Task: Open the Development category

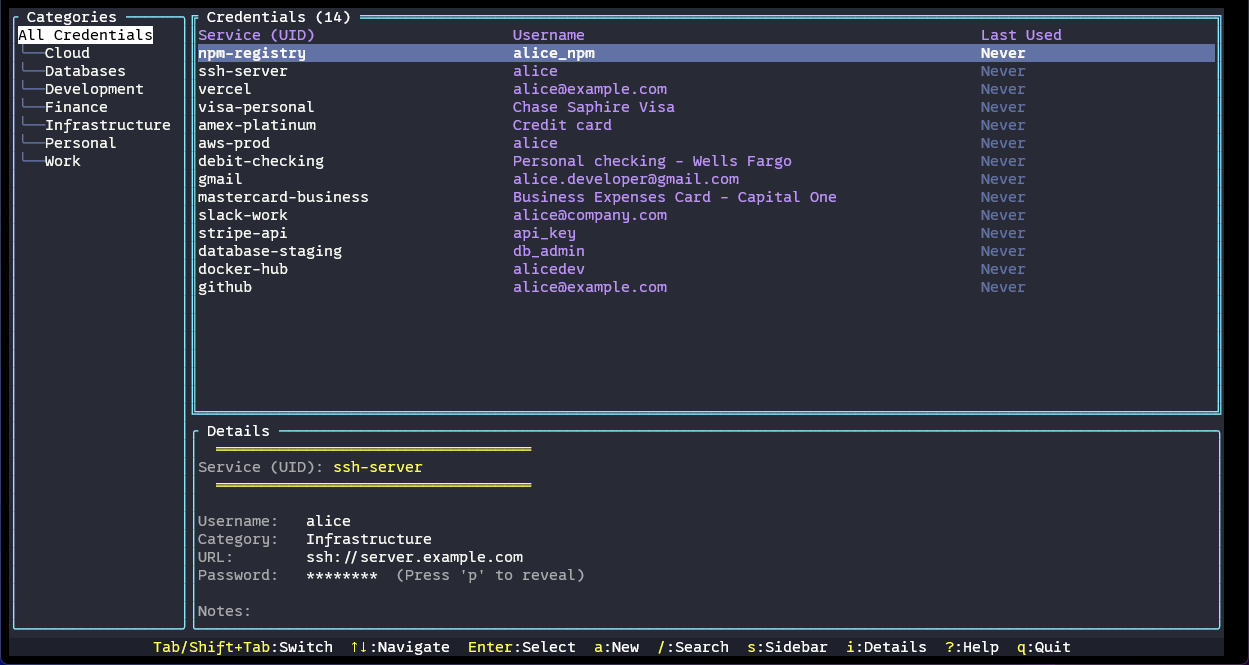Action: [94, 88]
